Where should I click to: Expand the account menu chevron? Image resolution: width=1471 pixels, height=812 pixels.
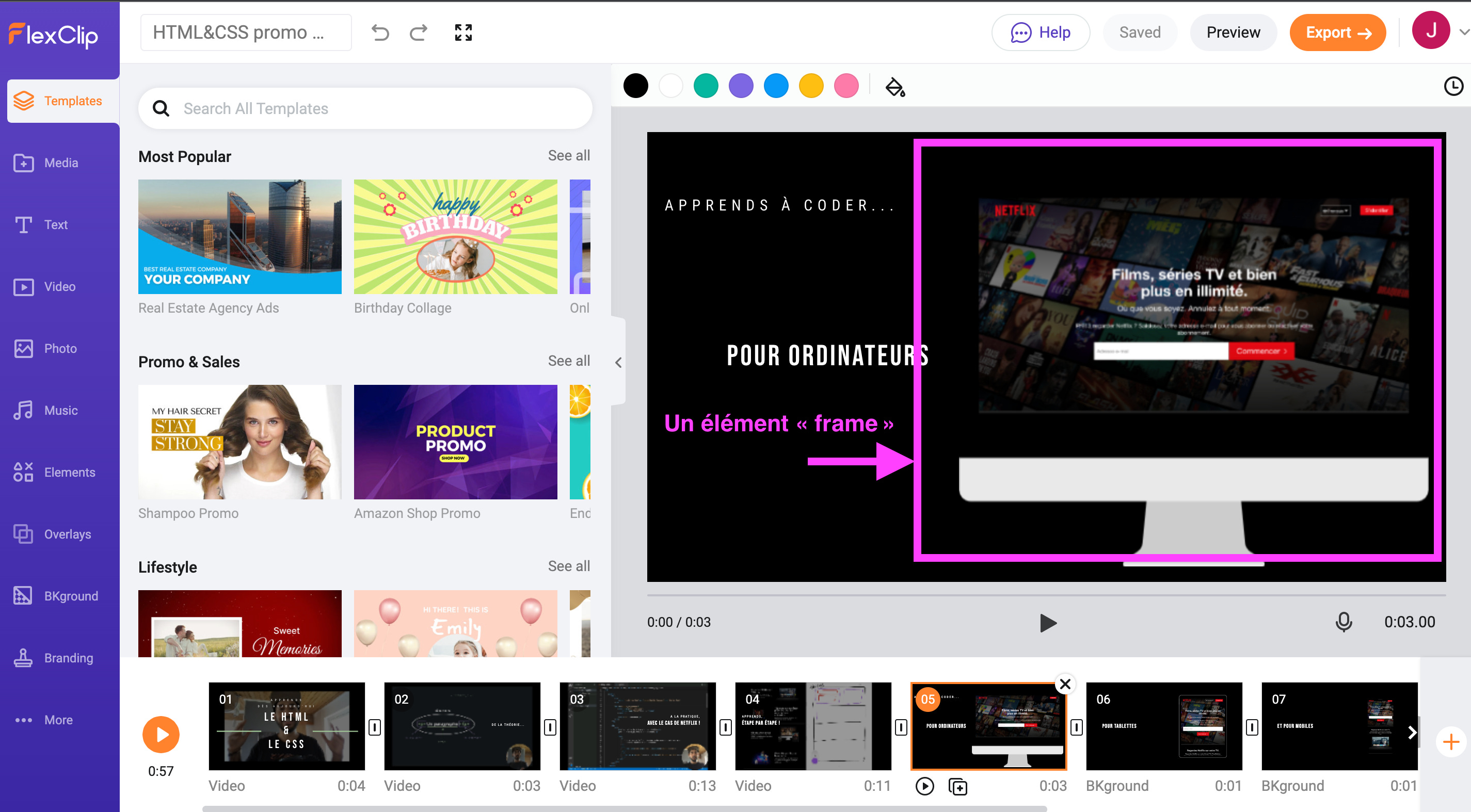tap(1464, 33)
